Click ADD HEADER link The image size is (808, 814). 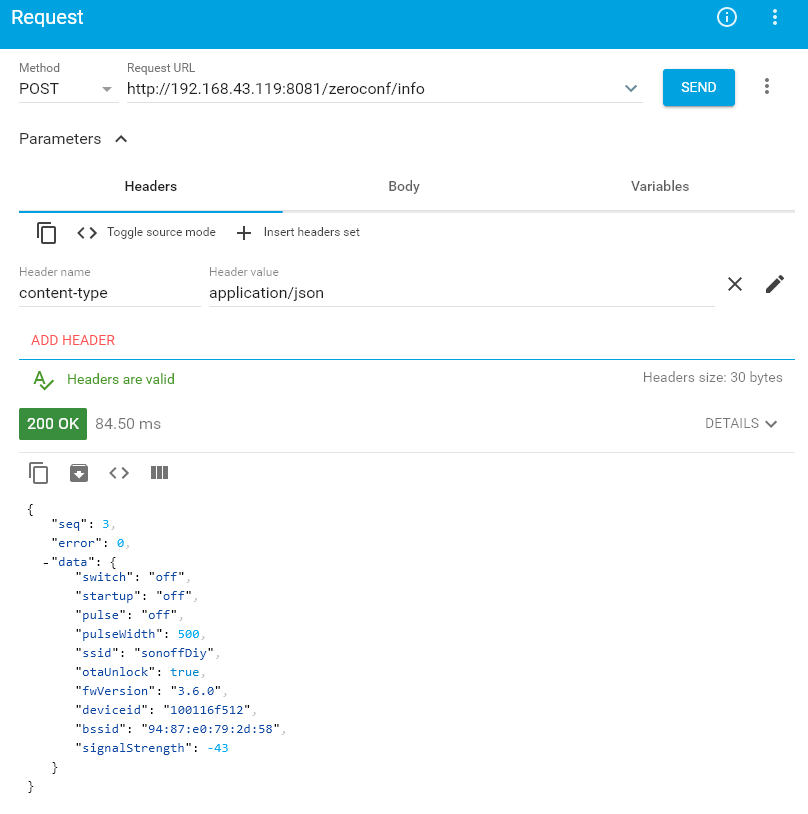coord(73,340)
